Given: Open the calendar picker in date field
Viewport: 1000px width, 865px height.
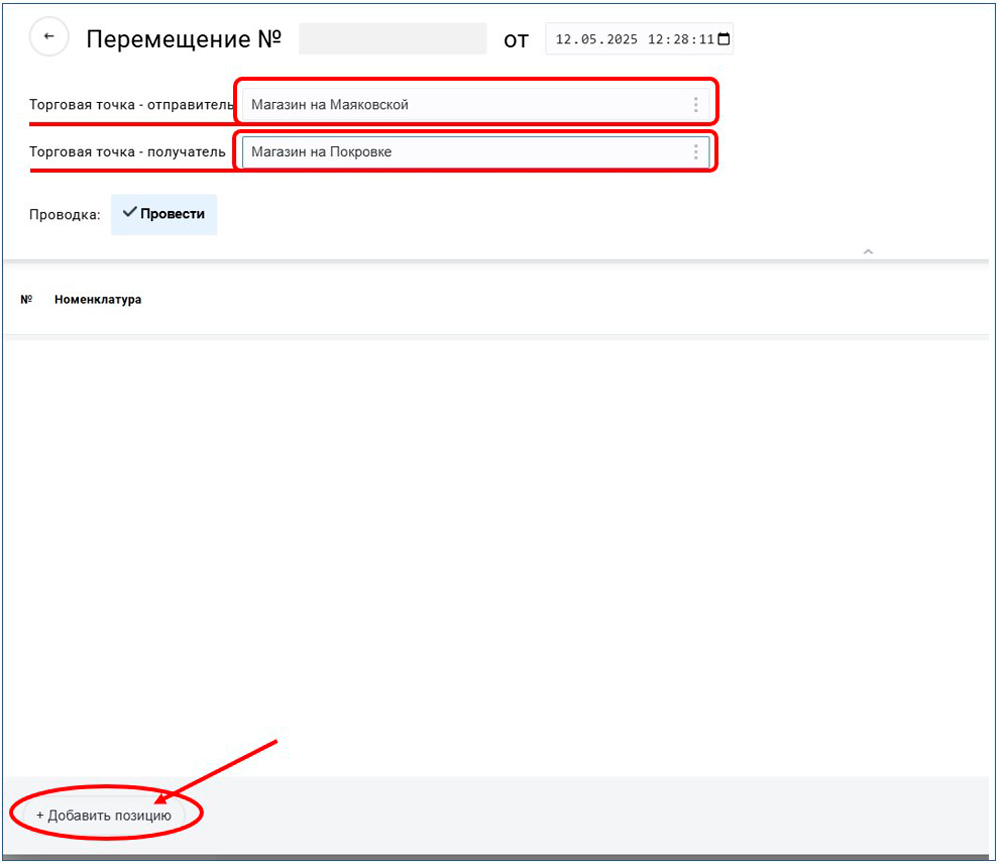Looking at the screenshot, I should [x=724, y=40].
